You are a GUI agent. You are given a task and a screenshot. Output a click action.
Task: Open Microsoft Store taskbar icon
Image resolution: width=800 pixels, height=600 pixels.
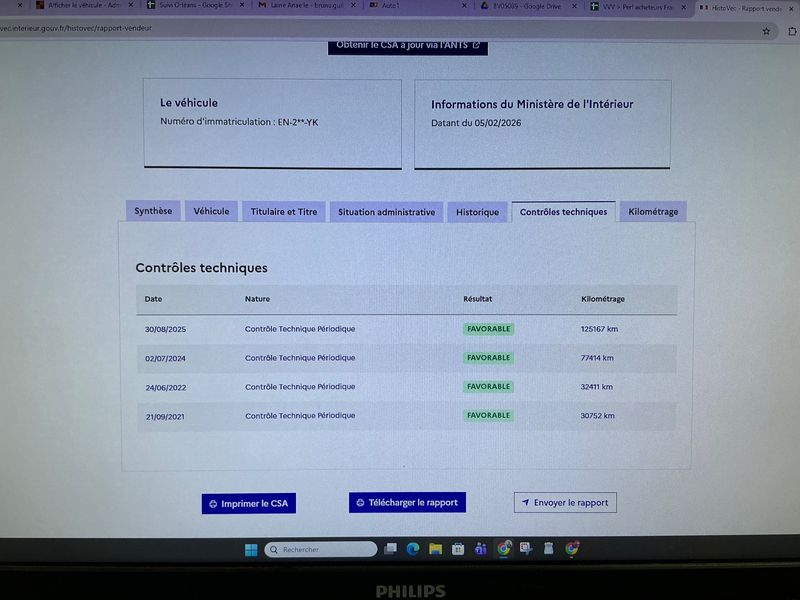(x=458, y=549)
